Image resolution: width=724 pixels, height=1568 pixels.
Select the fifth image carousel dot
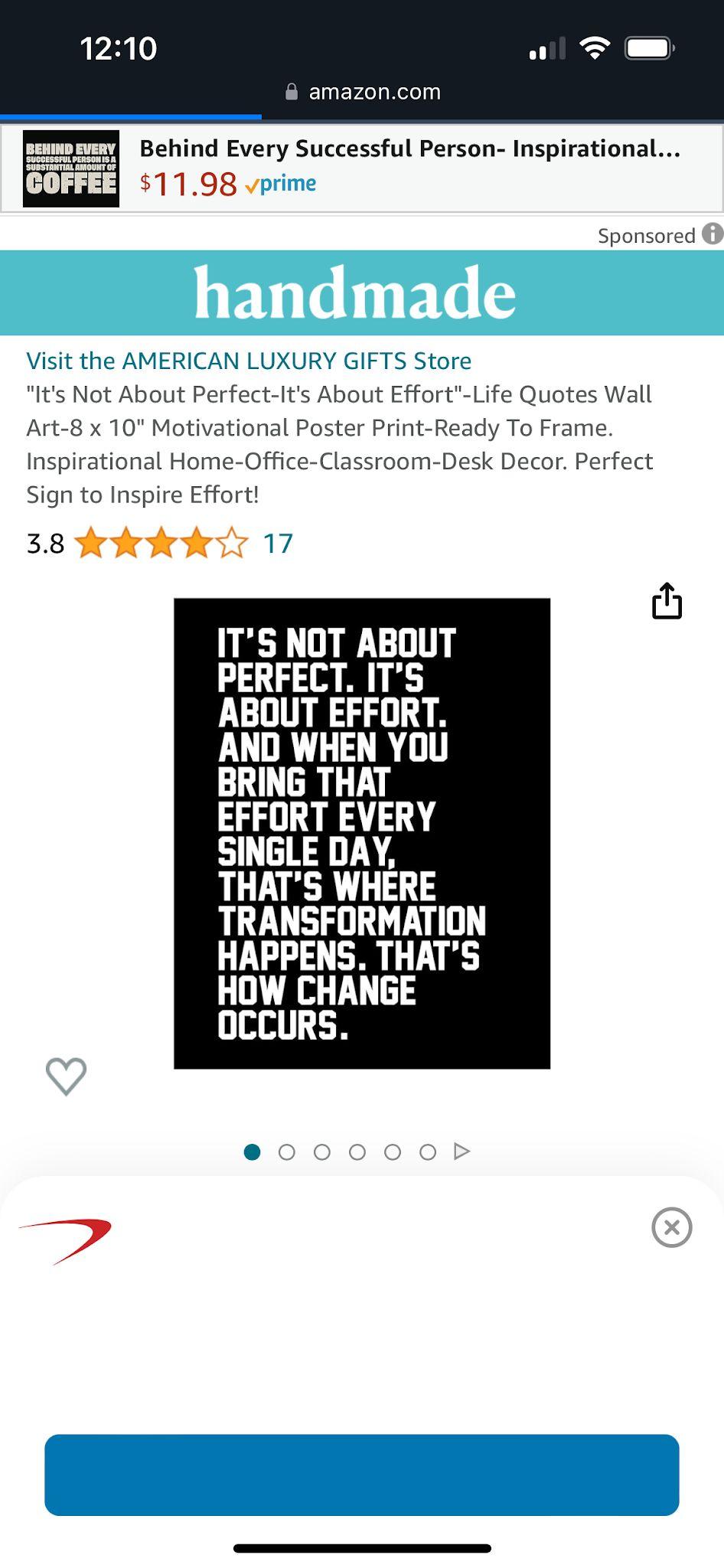coord(393,1151)
